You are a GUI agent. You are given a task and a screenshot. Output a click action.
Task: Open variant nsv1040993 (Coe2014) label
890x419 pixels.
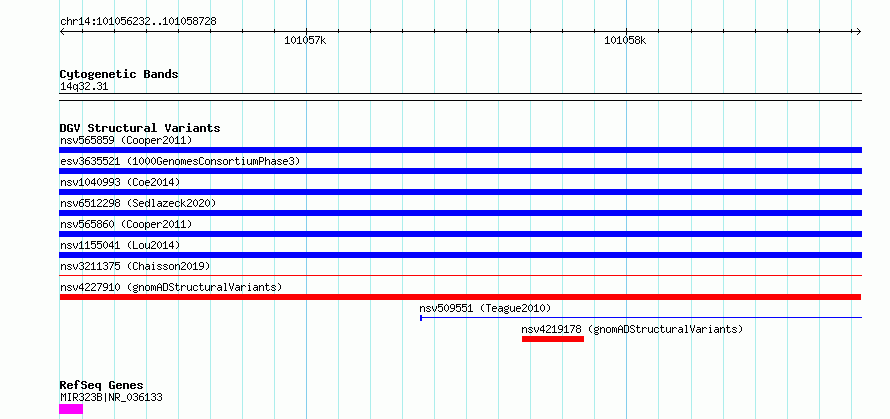coord(120,182)
